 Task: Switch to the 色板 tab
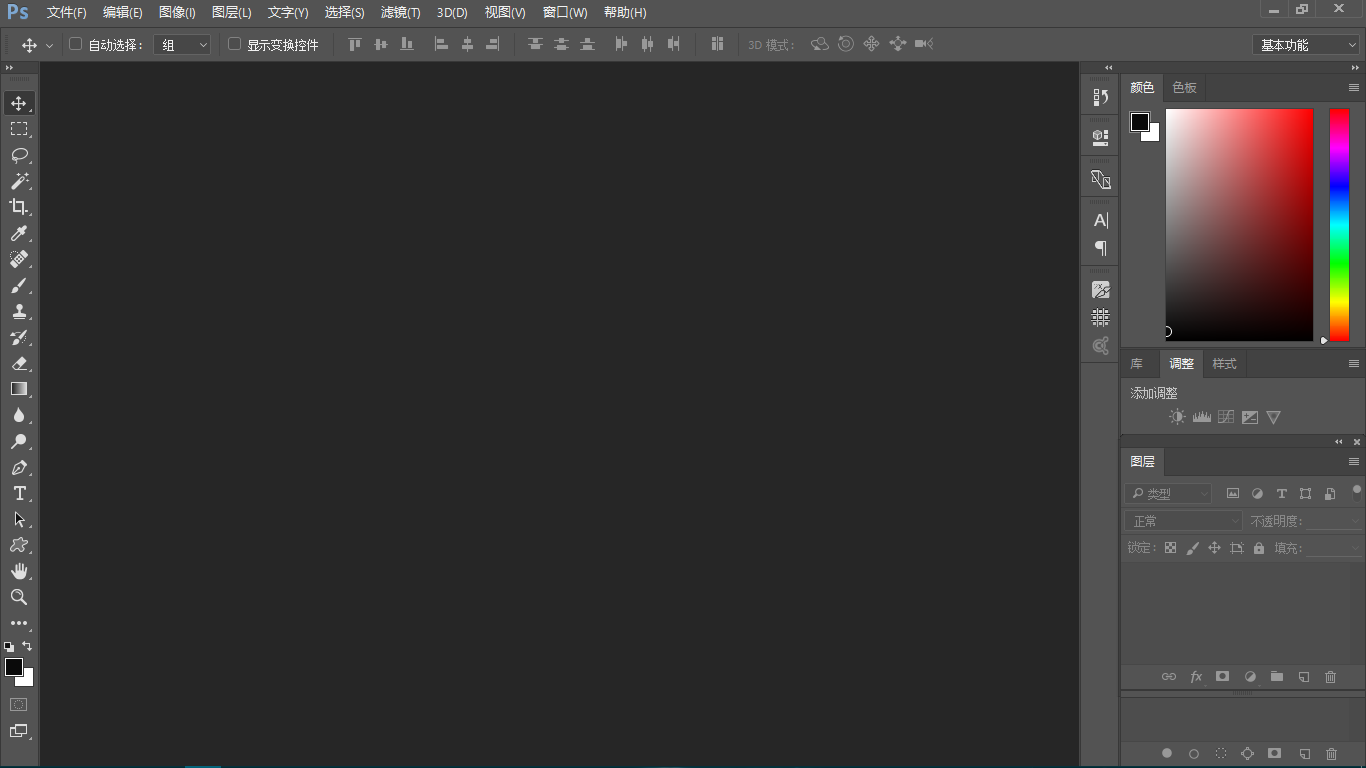(1184, 88)
